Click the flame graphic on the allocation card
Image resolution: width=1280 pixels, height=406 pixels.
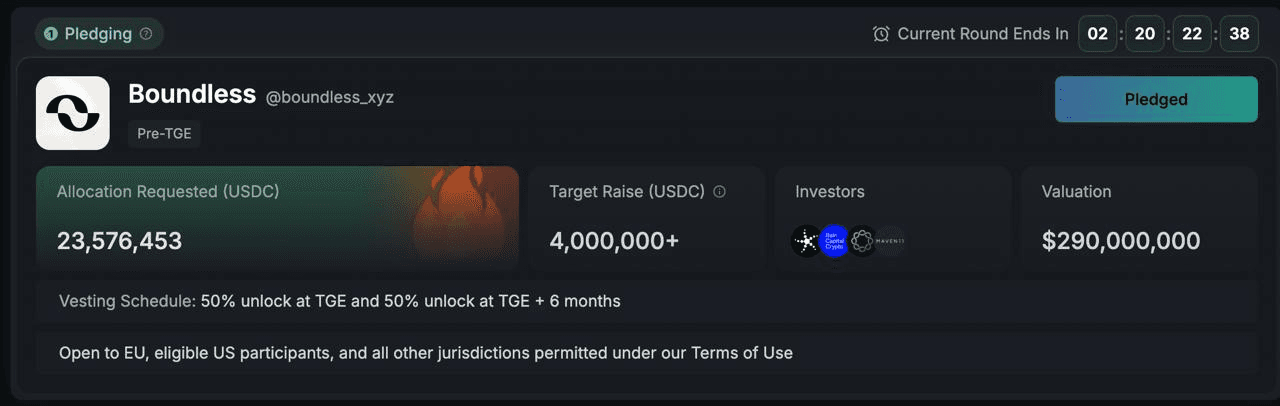click(x=451, y=213)
